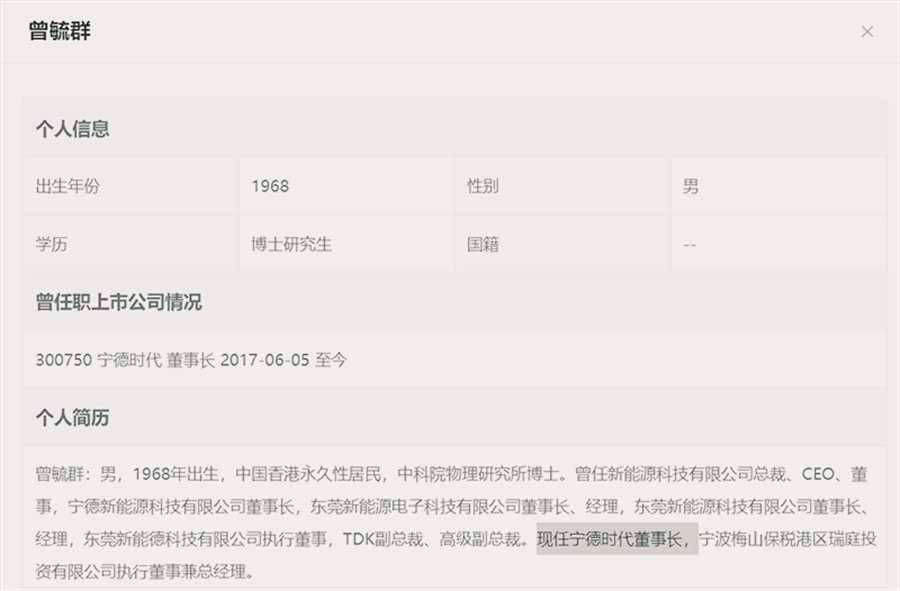The width and height of the screenshot is (900, 591).
Task: Click the nationality value showing --
Action: tap(689, 245)
